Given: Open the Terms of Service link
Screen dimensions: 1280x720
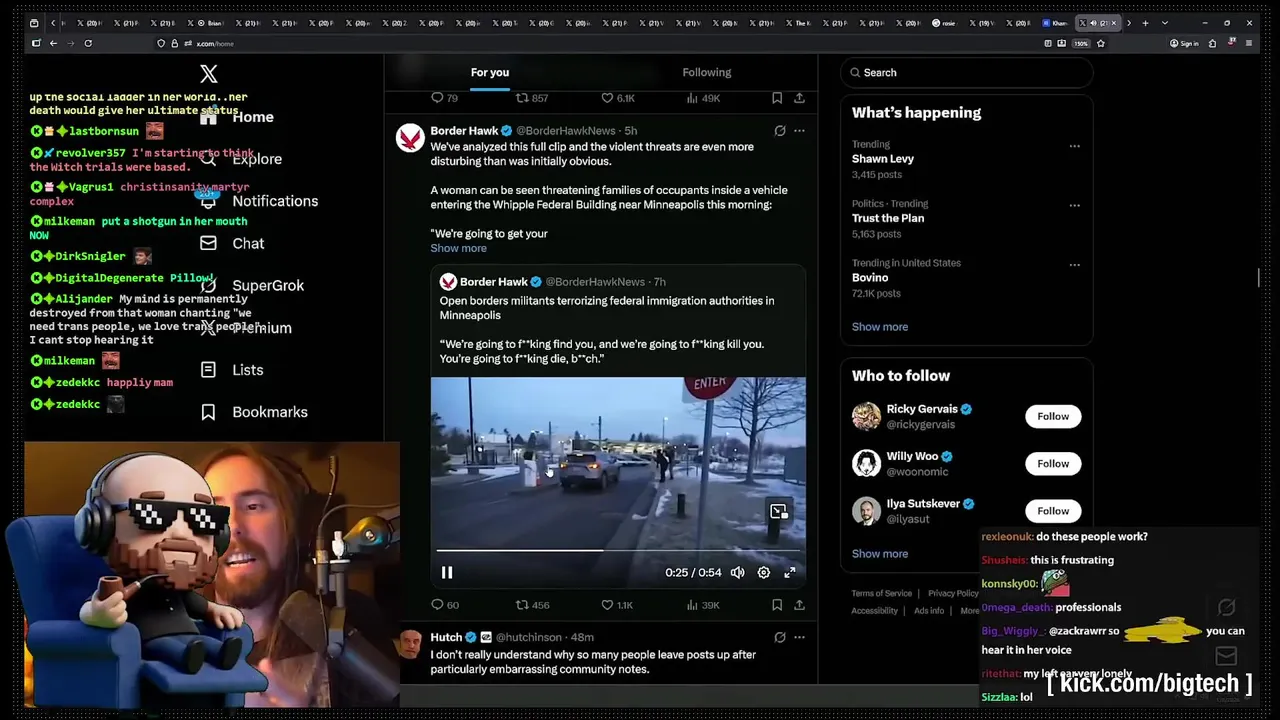Looking at the screenshot, I should [x=882, y=593].
